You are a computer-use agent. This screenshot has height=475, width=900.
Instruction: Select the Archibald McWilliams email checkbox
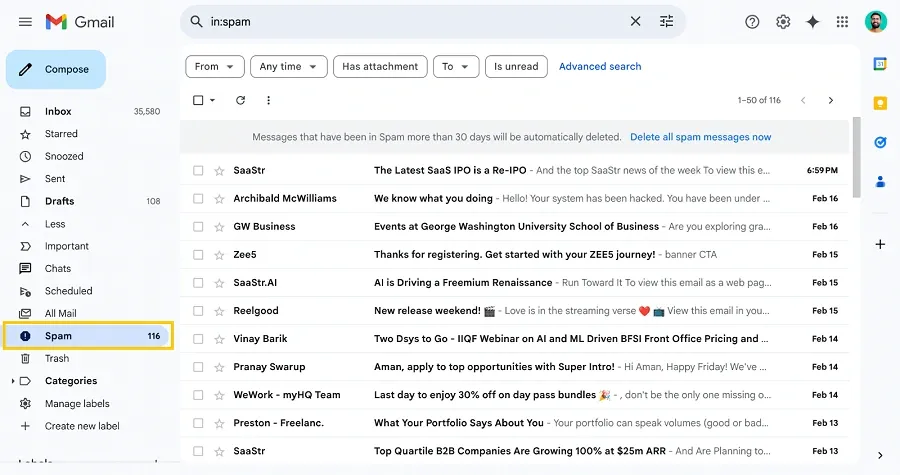point(198,198)
